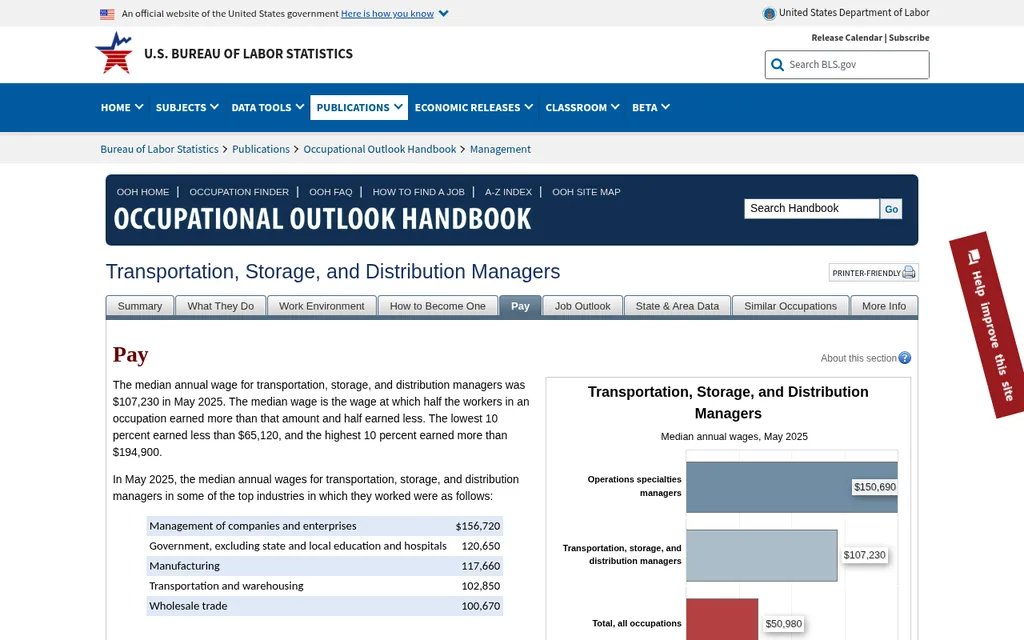This screenshot has height=640, width=1024.
Task: Switch to the Similar Occupations tab
Action: tap(790, 306)
